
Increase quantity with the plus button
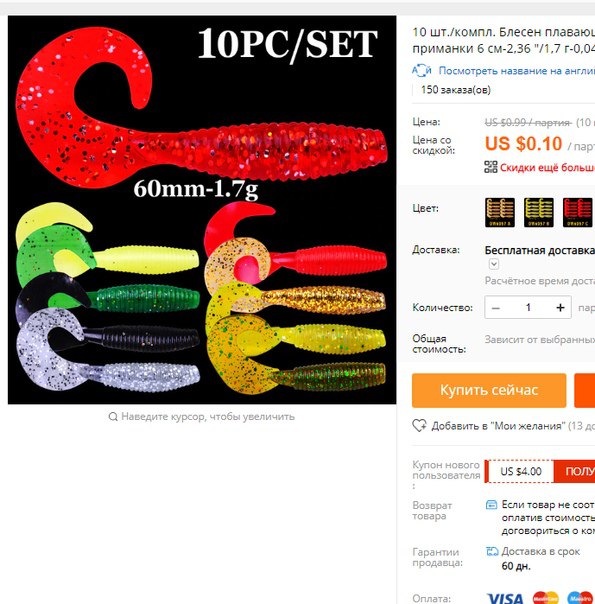560,307
